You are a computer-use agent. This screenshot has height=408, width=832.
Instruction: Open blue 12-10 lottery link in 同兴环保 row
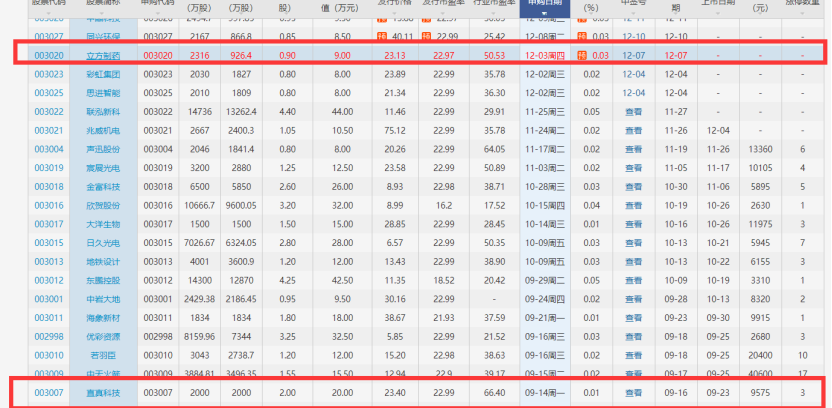[634, 37]
